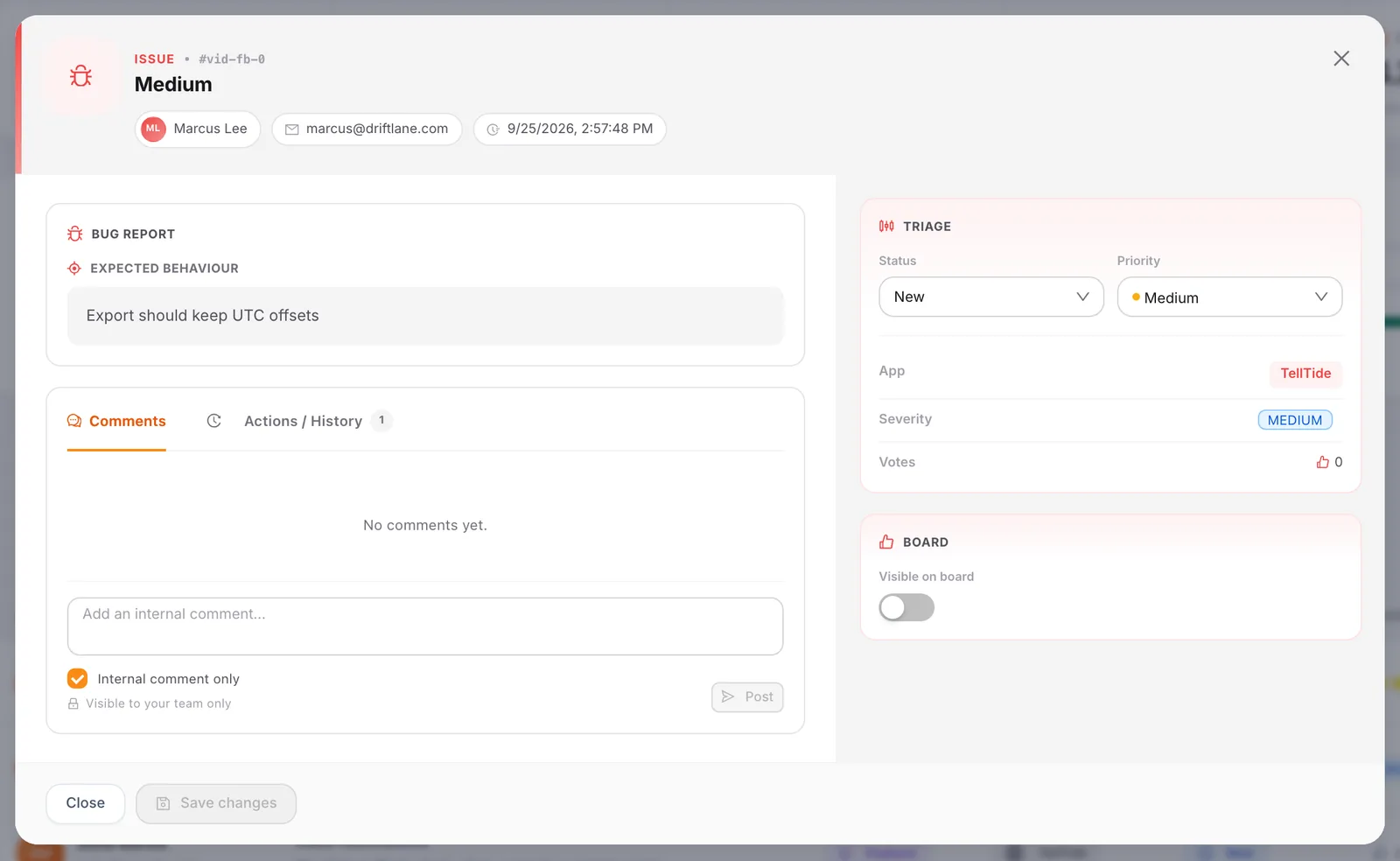Screen dimensions: 1400x861
Task: Click the Marcus Lee reporter chip
Action: (197, 129)
